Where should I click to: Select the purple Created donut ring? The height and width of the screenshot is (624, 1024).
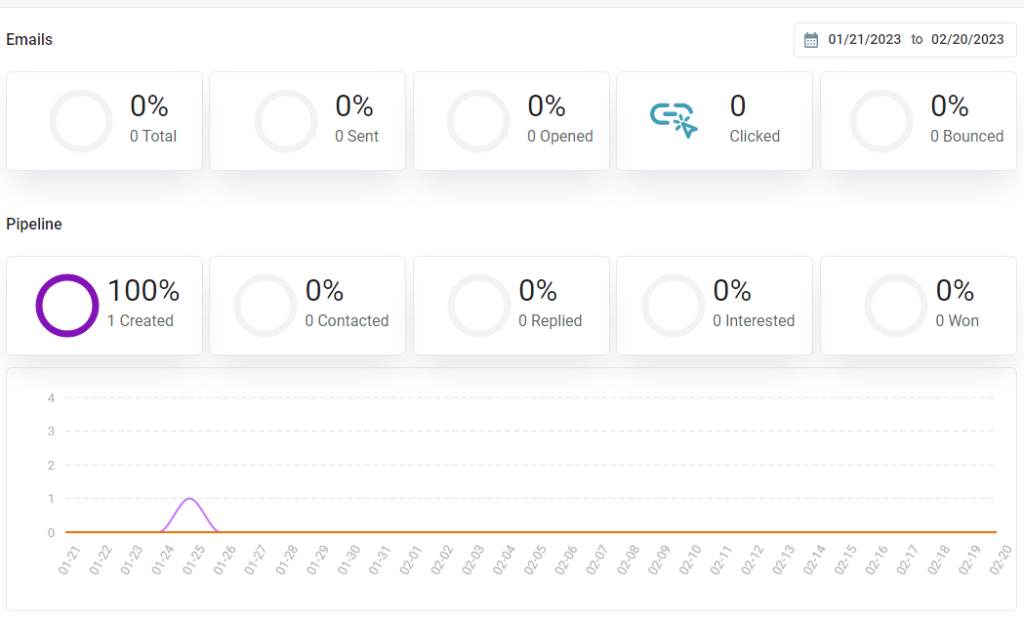tap(67, 305)
